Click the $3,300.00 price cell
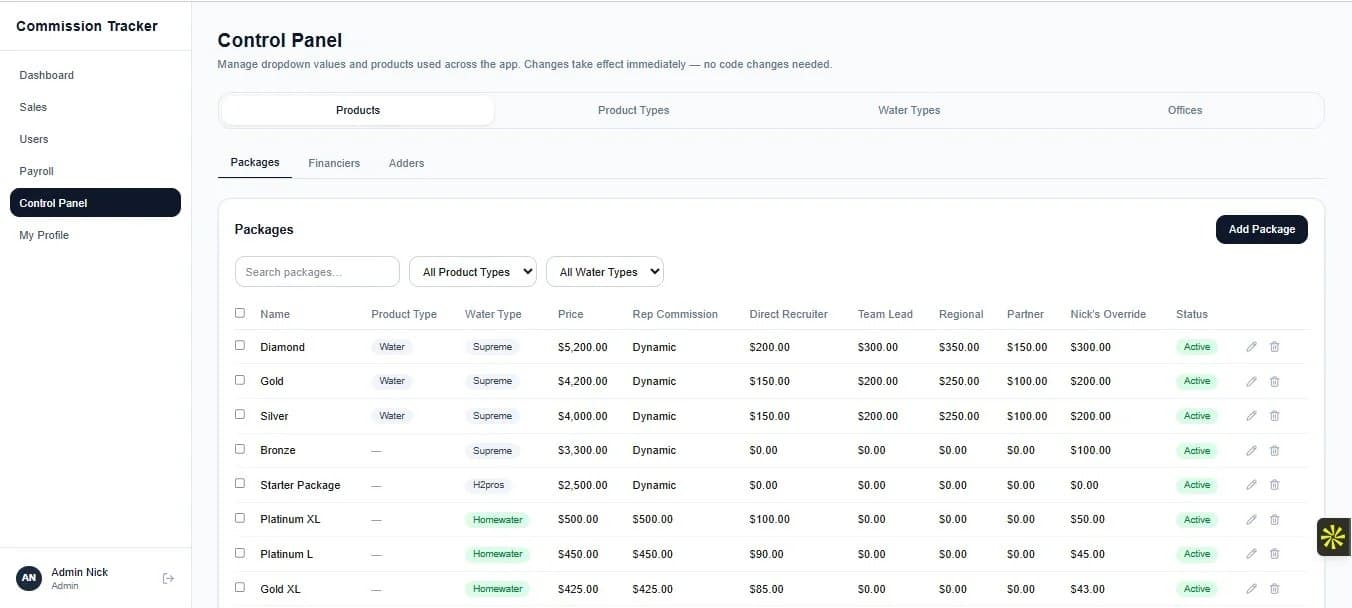 coord(583,450)
